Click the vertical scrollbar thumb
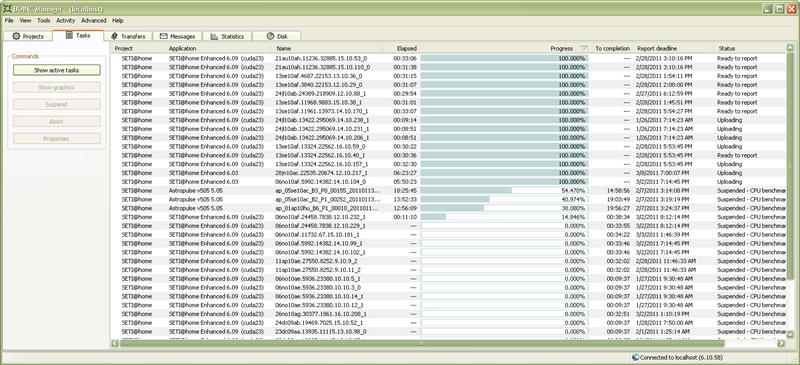 pyautogui.click(x=791, y=166)
